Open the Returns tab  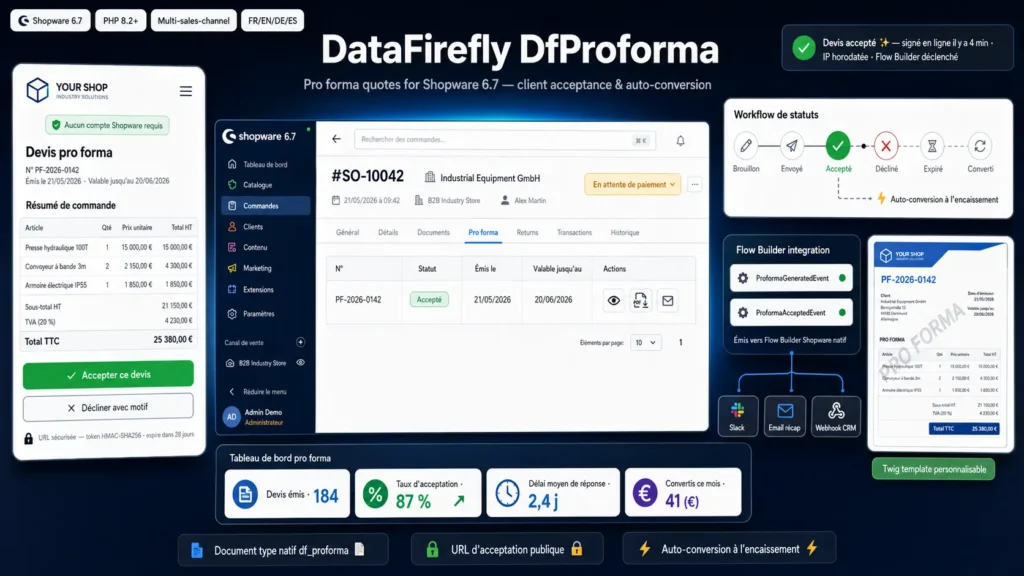point(528,232)
